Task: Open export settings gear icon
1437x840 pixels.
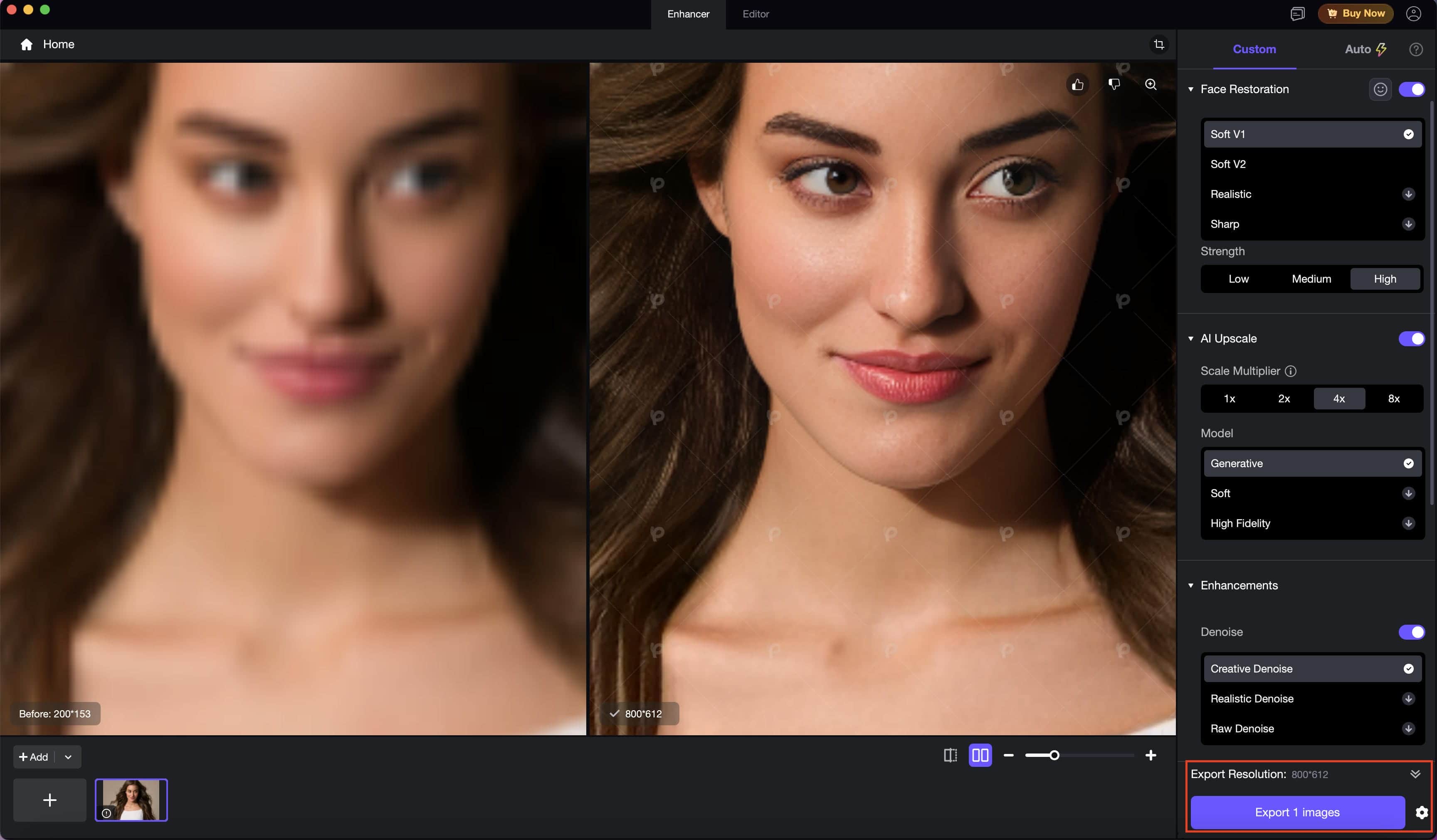Action: (1422, 812)
